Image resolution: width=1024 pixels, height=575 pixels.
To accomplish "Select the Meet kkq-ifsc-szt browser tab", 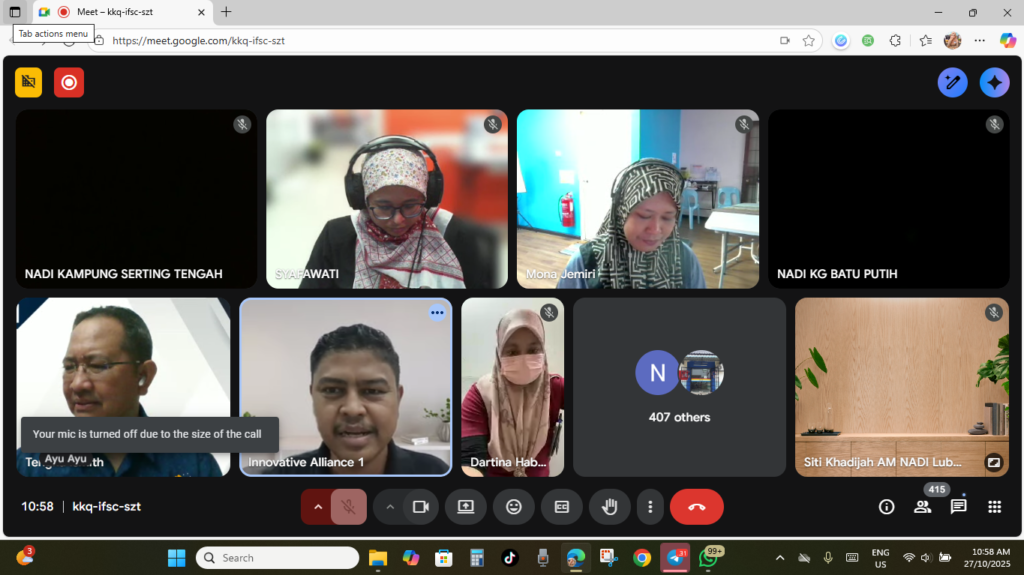I will point(120,12).
